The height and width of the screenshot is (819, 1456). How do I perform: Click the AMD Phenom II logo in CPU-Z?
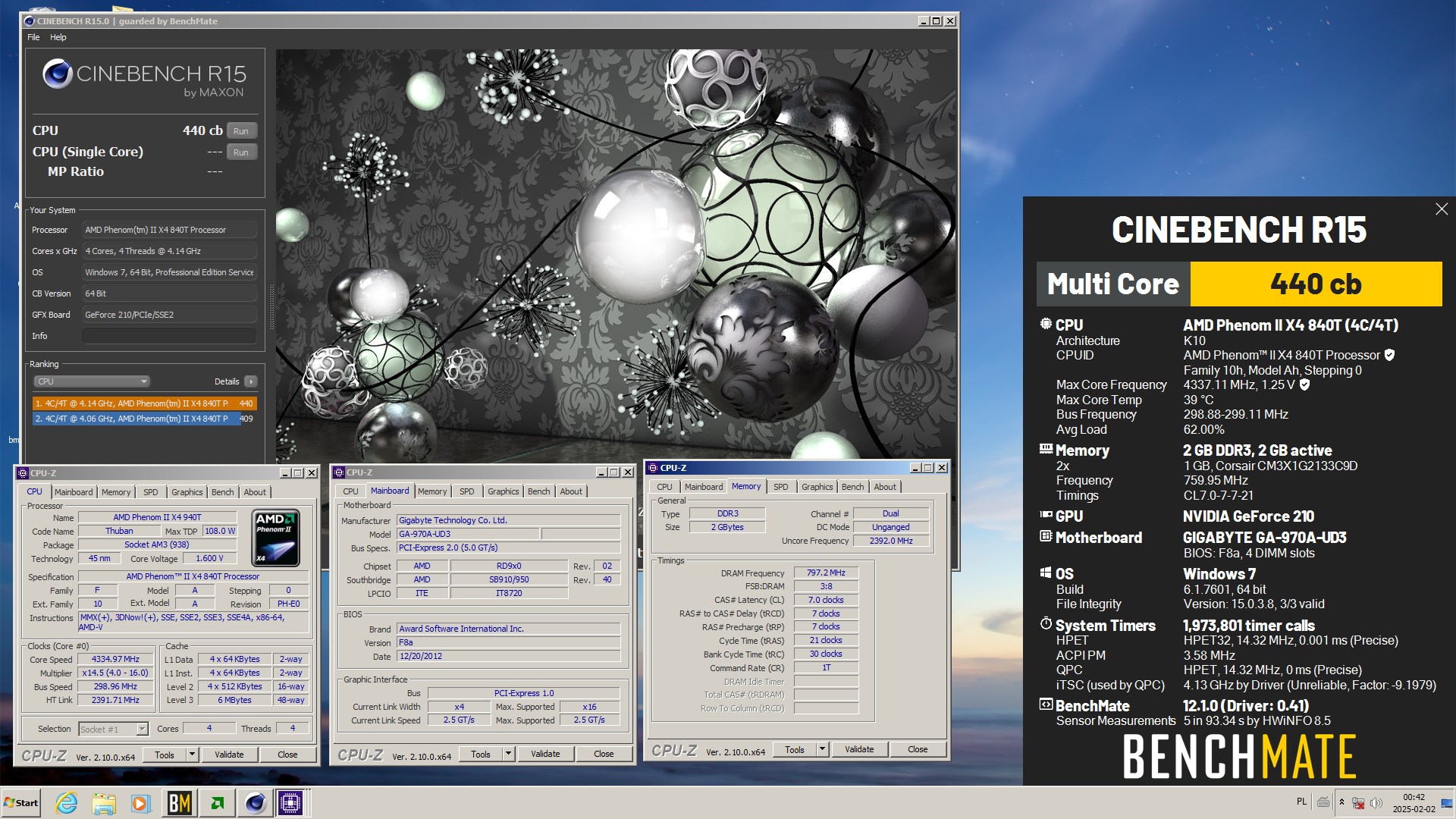[x=275, y=538]
